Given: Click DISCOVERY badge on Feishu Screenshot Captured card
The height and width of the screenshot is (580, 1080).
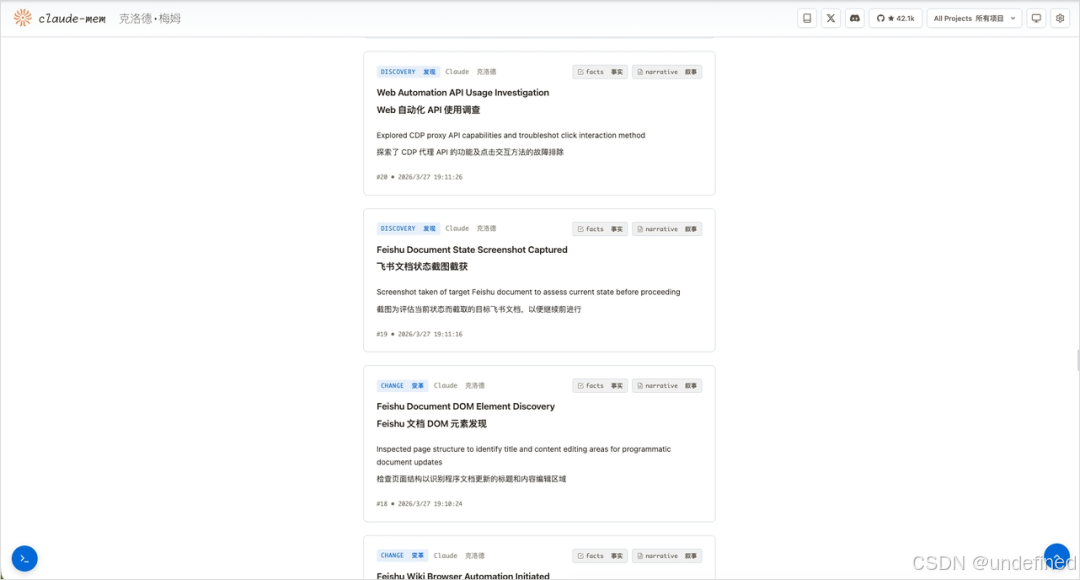Looking at the screenshot, I should (x=408, y=229).
